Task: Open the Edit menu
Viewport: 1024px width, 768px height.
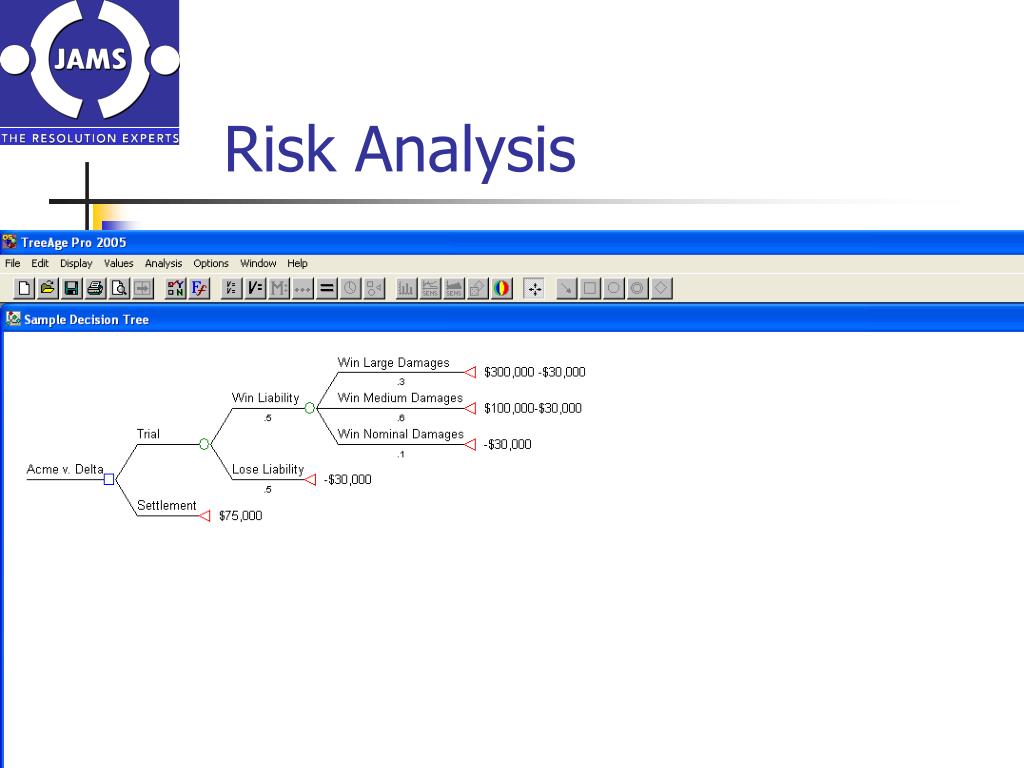Action: point(40,263)
